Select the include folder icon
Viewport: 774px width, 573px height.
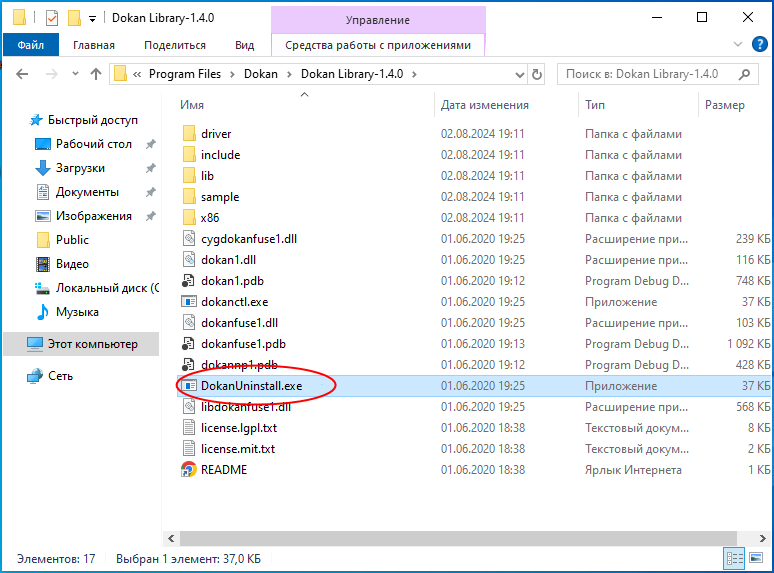tap(189, 155)
